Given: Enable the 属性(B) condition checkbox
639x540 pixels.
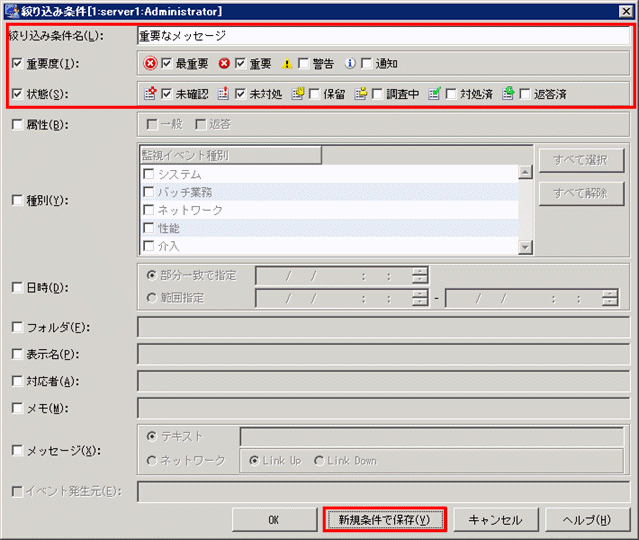Looking at the screenshot, I should tap(17, 124).
